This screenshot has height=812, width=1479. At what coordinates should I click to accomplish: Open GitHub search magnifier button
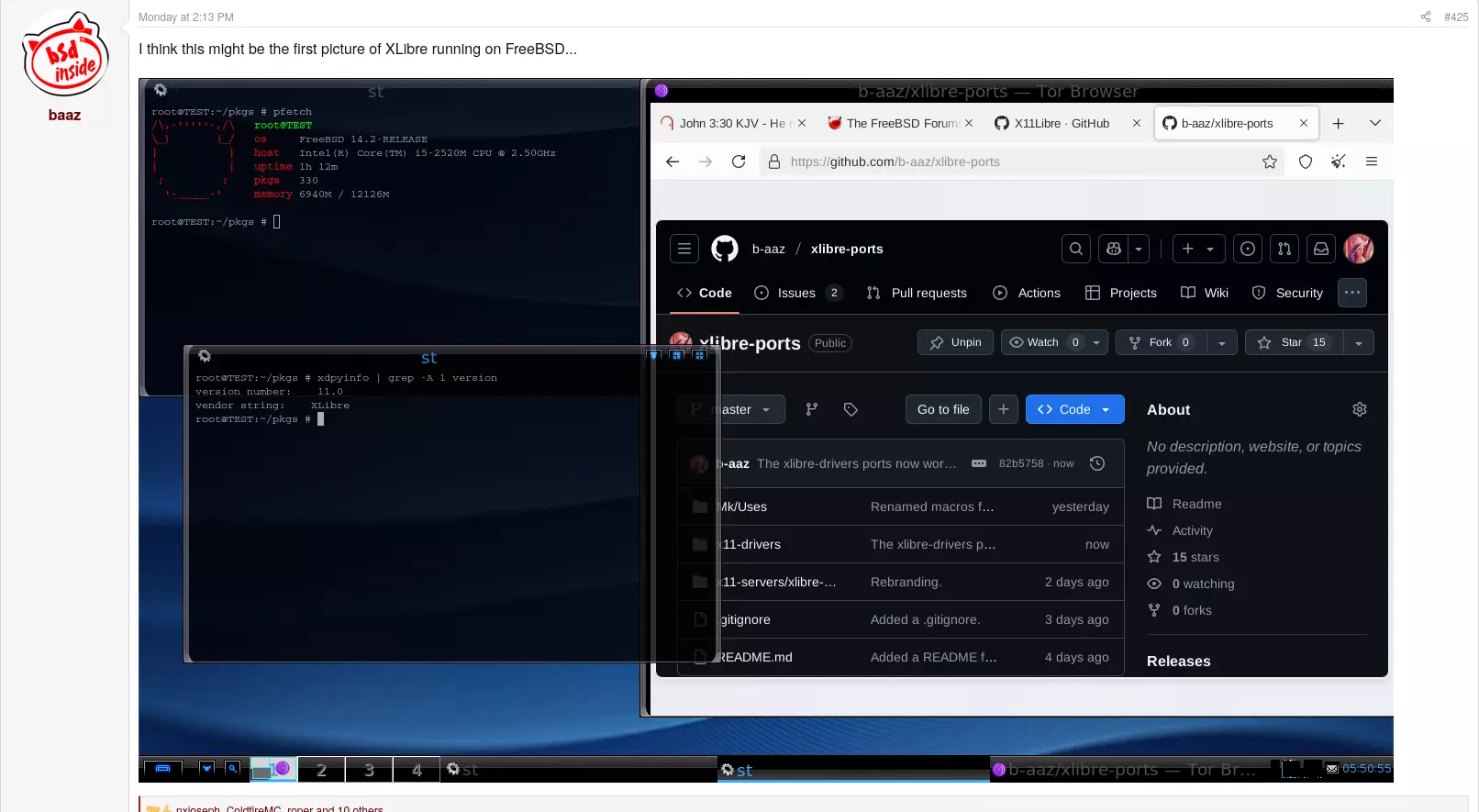[1076, 249]
